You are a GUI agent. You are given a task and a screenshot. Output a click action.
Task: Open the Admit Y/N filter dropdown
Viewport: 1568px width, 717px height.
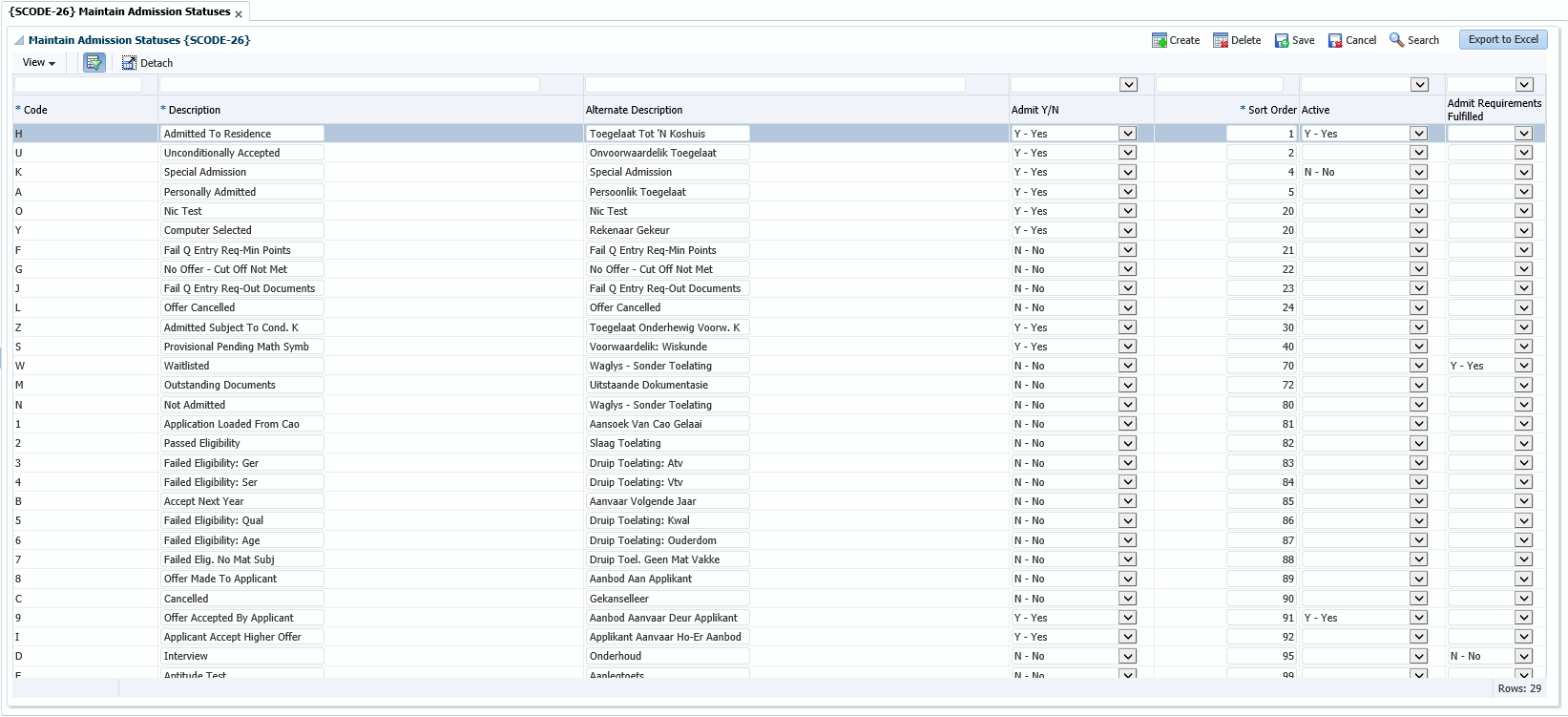pyautogui.click(x=1128, y=85)
